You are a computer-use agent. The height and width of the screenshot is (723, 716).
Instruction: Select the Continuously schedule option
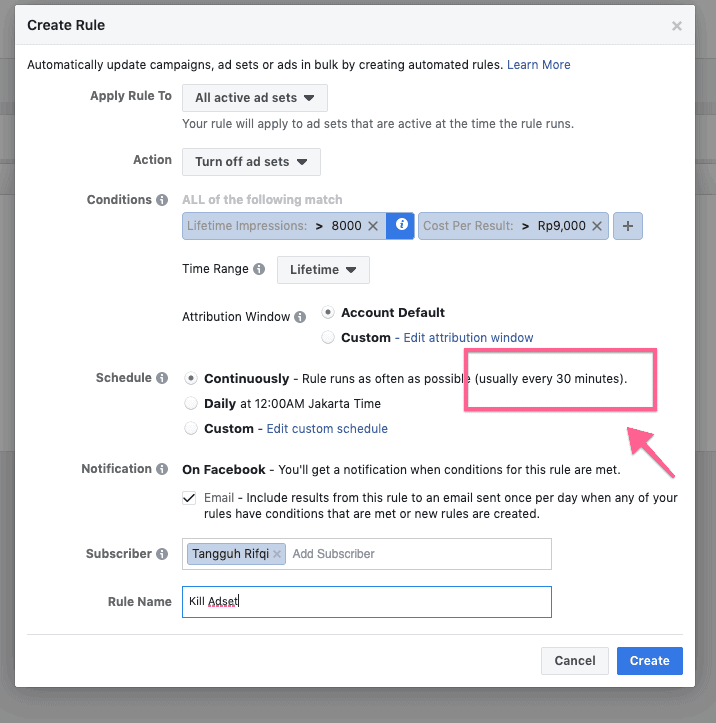click(x=191, y=379)
